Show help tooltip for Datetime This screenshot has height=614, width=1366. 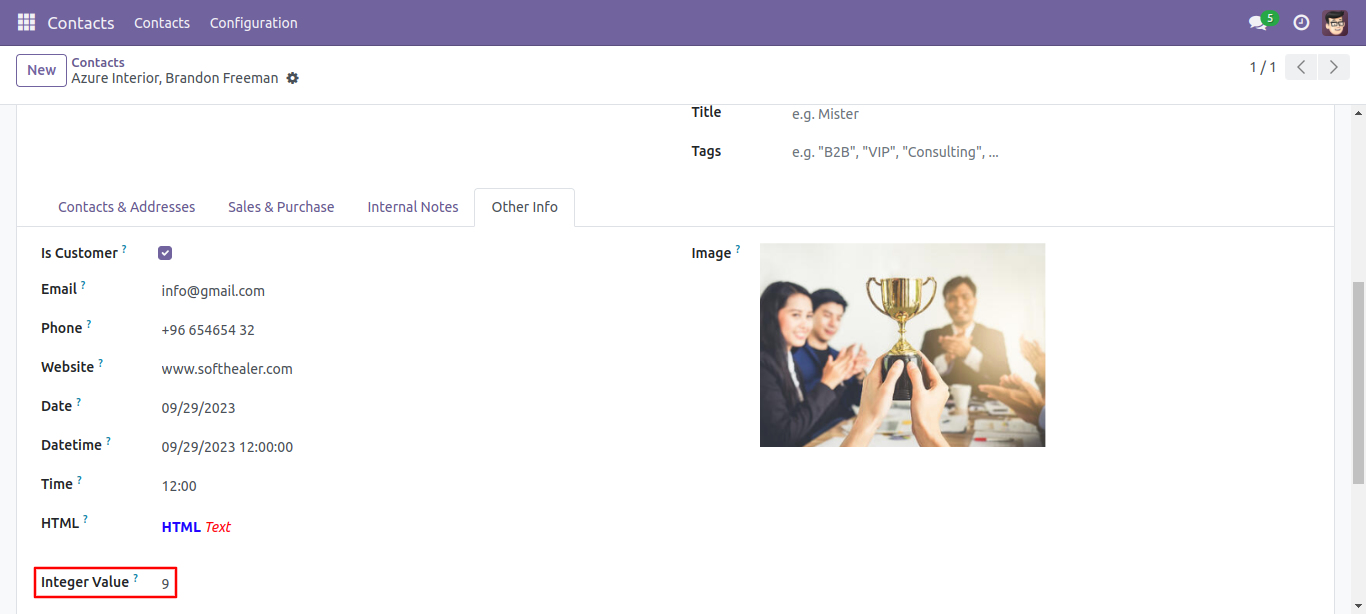tap(108, 440)
